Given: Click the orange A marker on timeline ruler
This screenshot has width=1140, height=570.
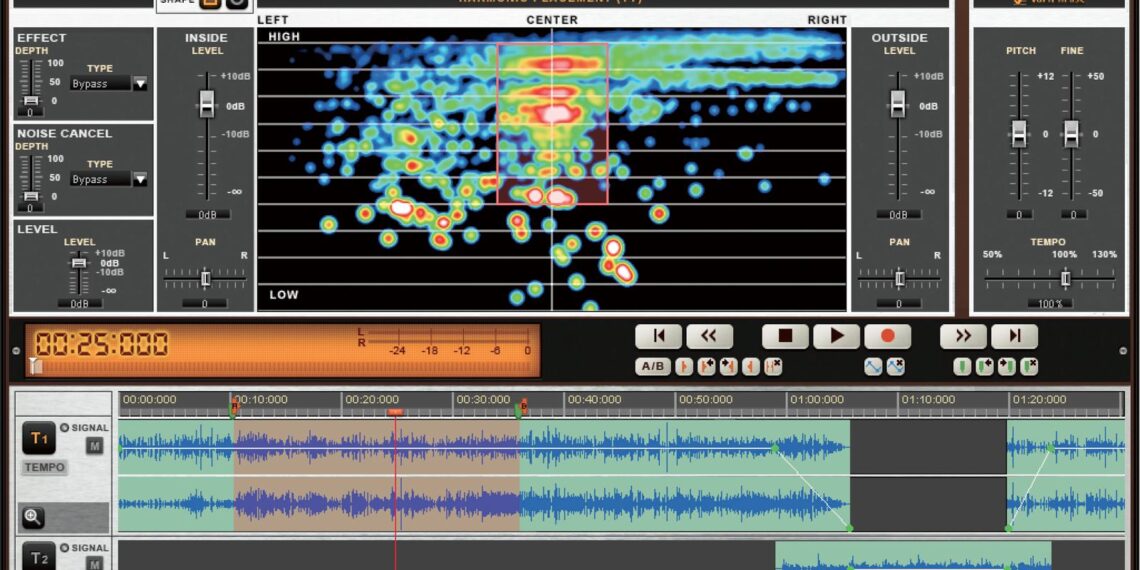Looking at the screenshot, I should pyautogui.click(x=233, y=407).
